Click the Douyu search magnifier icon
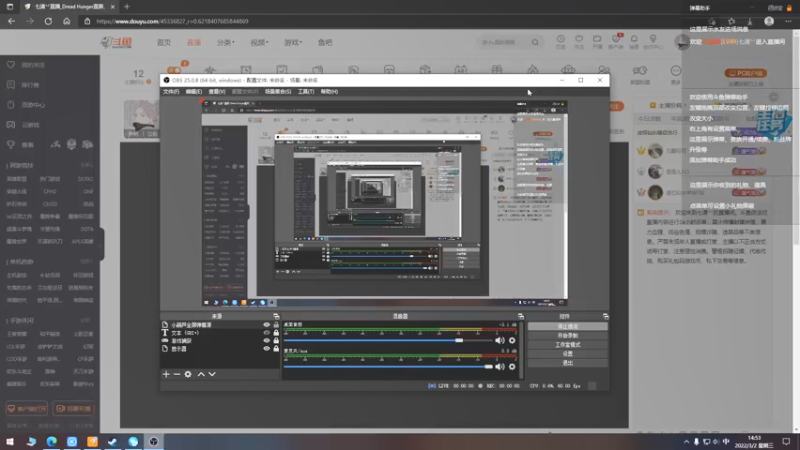 coord(535,42)
